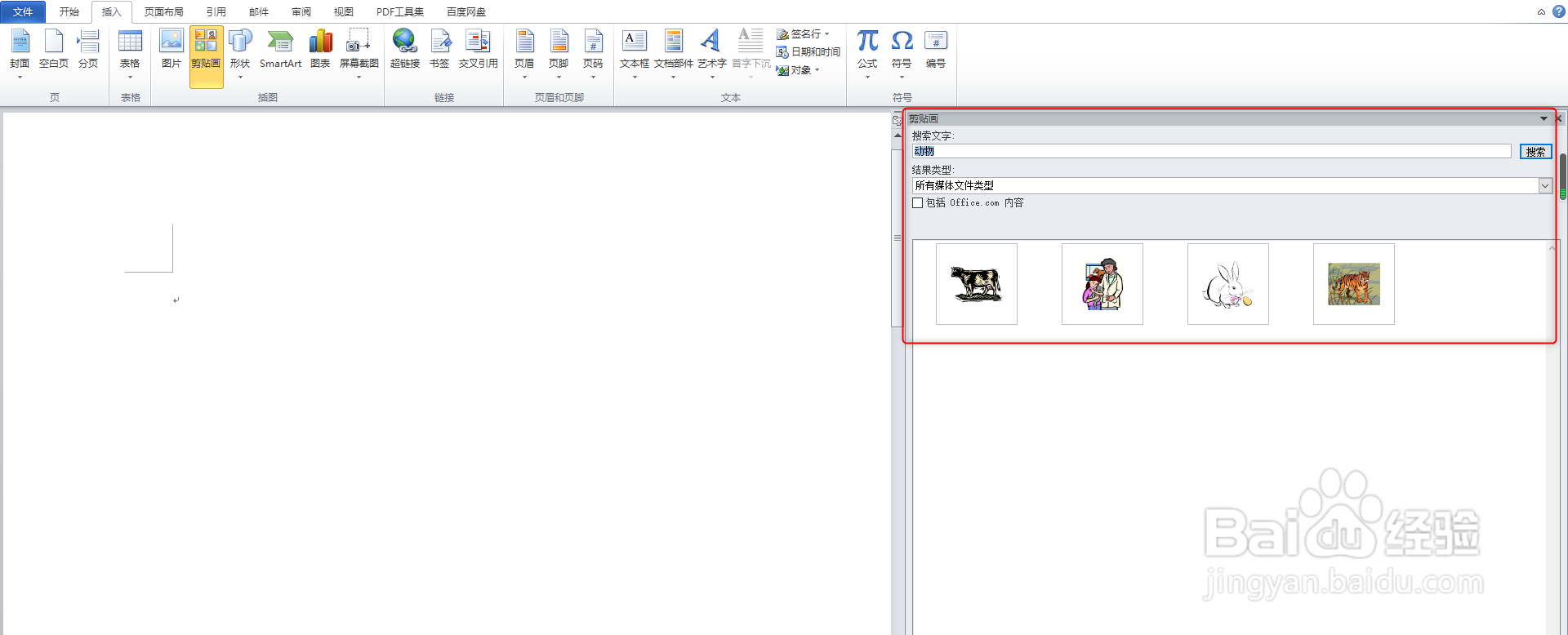The image size is (1568, 635).
Task: Open the Shapes (形状) gallery
Action: click(x=240, y=53)
